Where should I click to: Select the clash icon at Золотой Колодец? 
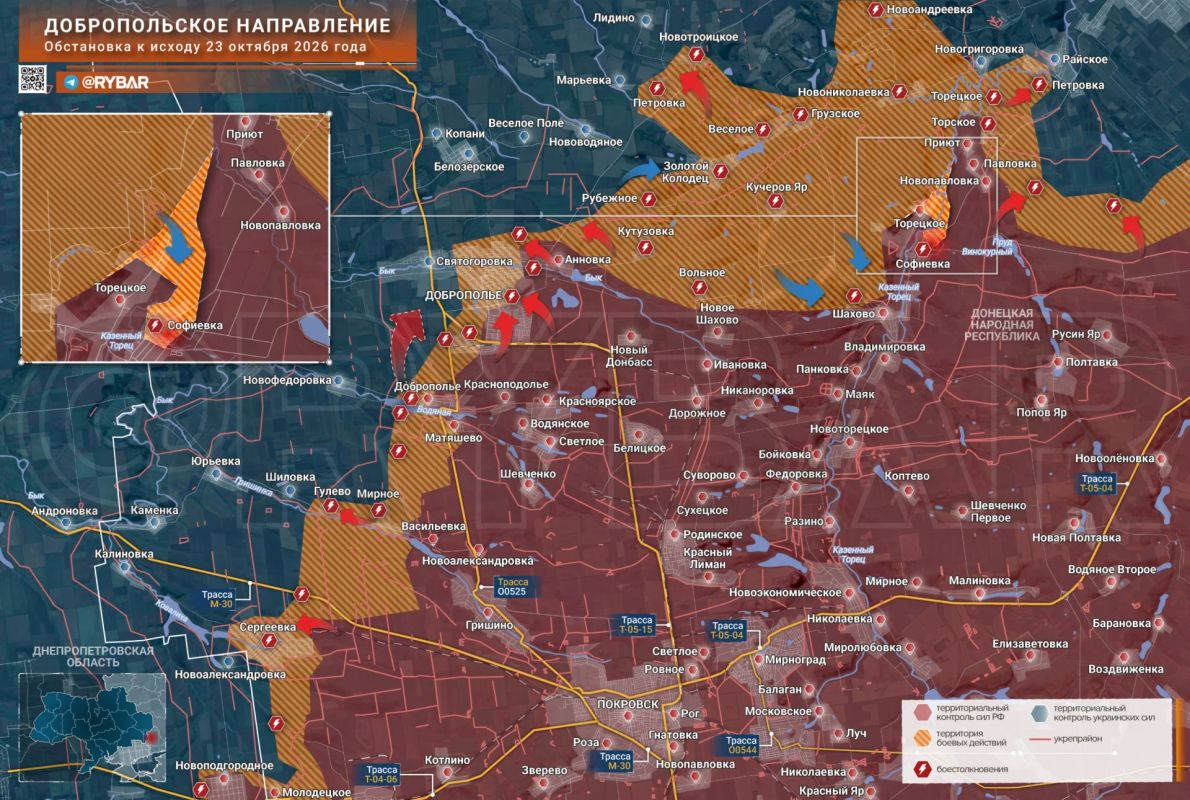point(720,172)
